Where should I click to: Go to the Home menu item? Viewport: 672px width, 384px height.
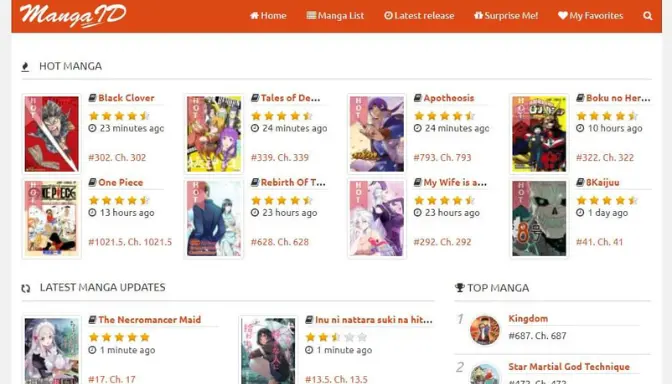click(268, 16)
